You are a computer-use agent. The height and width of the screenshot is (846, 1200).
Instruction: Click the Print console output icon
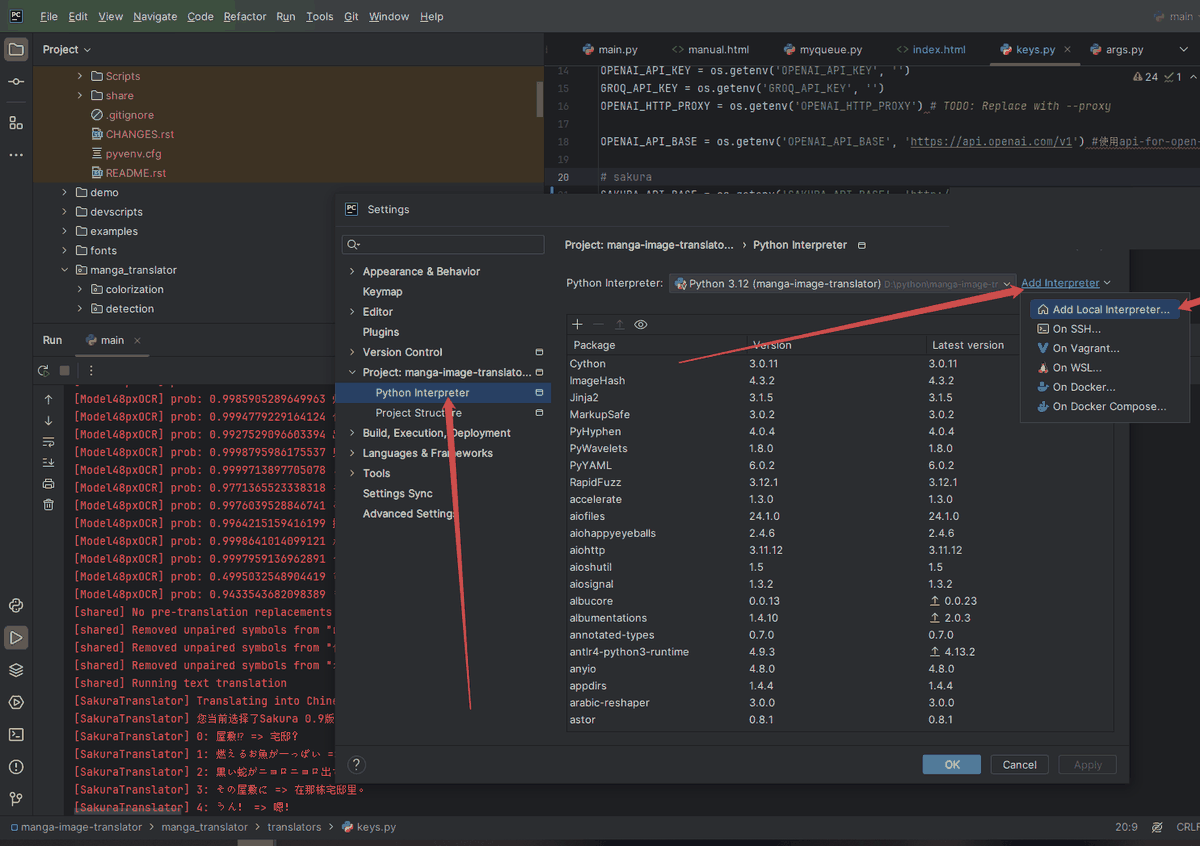(48, 484)
